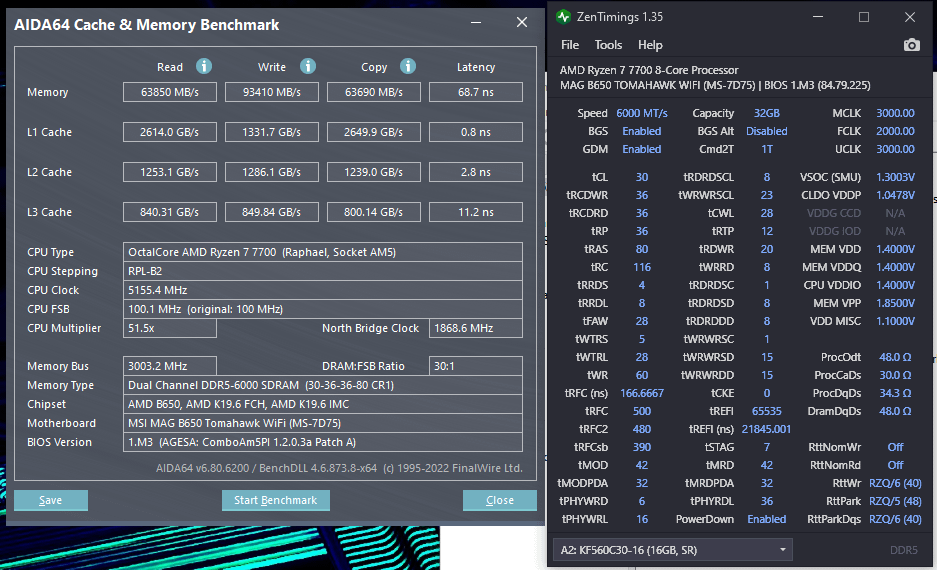Click Motherboard field MSI MAG B650 Tomahawk

(x=323, y=423)
